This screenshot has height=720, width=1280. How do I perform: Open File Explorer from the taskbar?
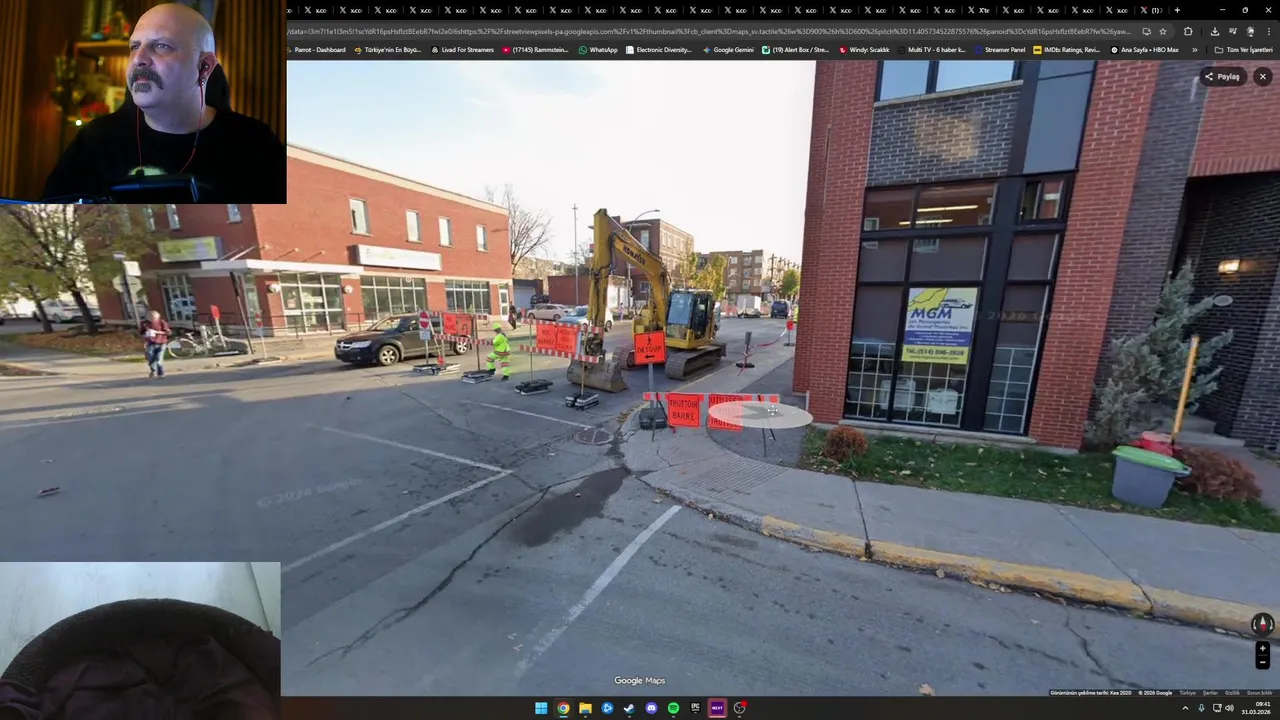tap(585, 708)
